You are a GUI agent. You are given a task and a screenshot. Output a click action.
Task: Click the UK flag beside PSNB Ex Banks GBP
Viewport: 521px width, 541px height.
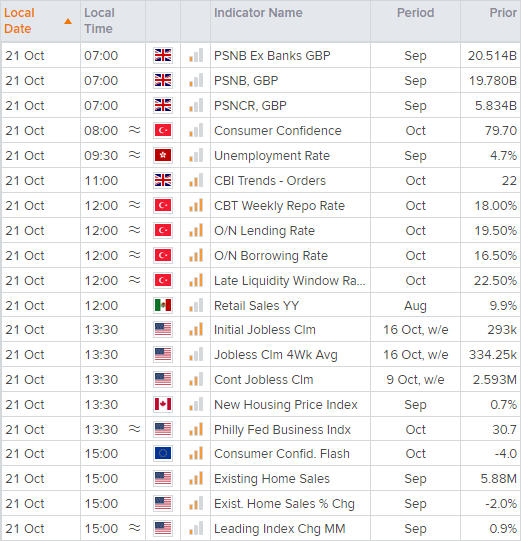163,55
